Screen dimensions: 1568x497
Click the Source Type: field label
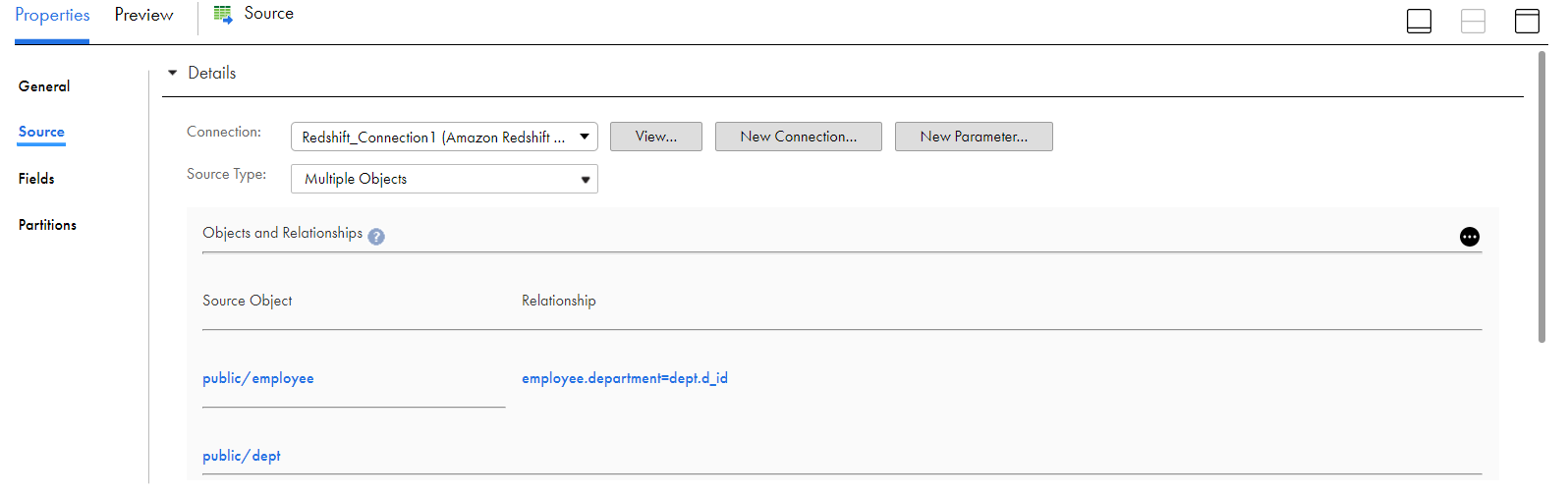click(x=227, y=174)
